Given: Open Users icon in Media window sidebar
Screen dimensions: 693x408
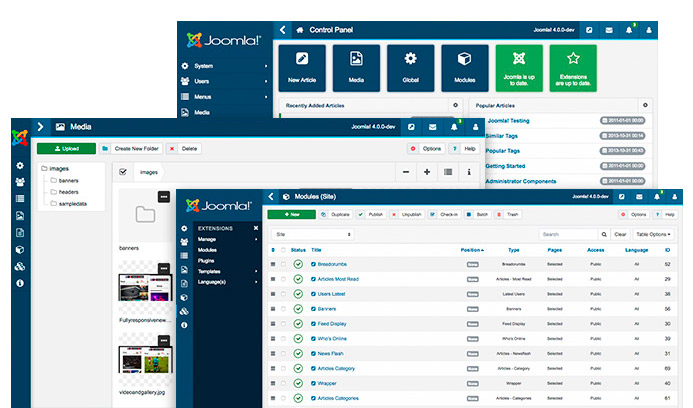Looking at the screenshot, I should coord(20,182).
